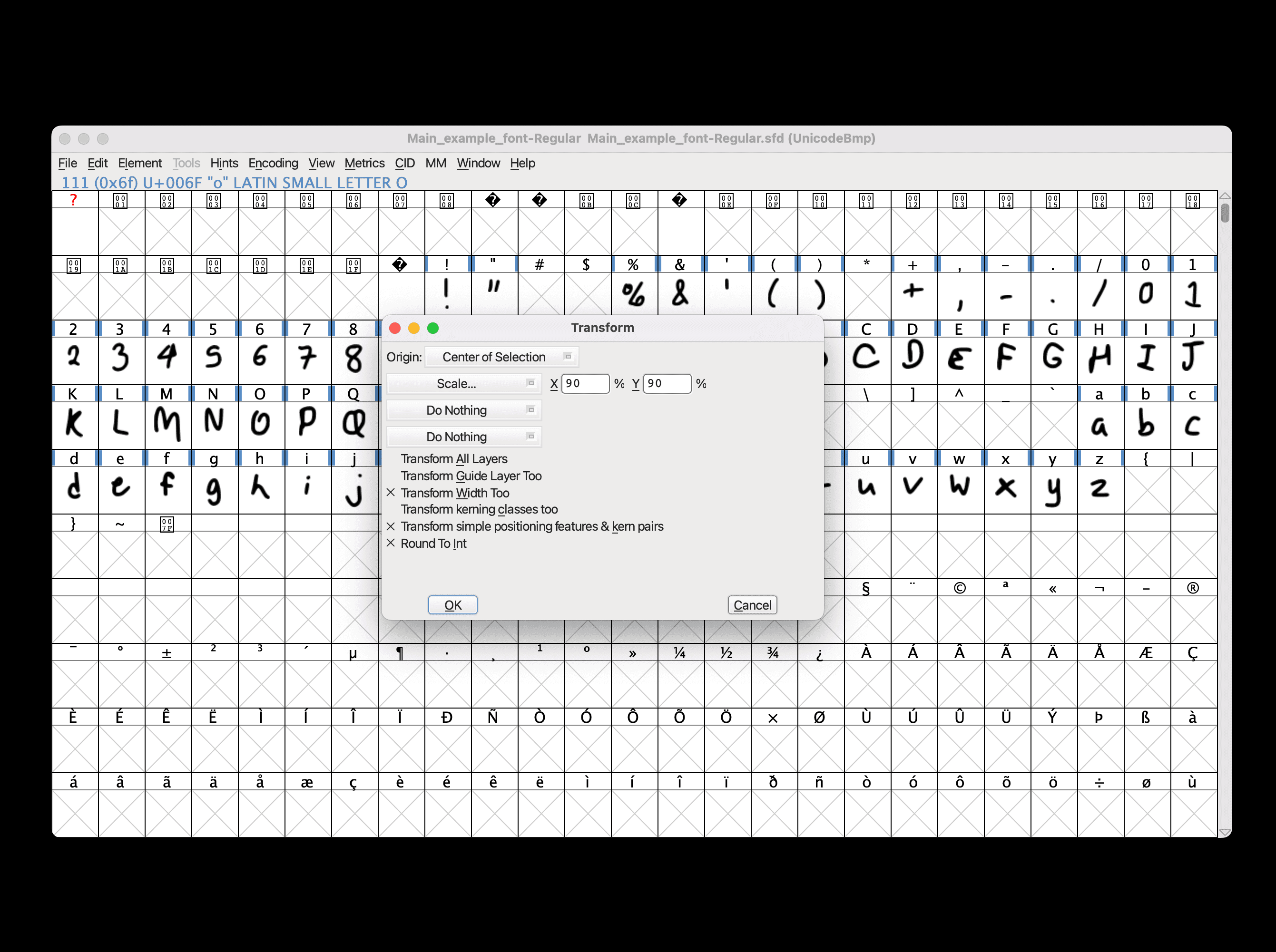Select the glyph cell for digit 8
The height and width of the screenshot is (952, 1276).
click(354, 361)
